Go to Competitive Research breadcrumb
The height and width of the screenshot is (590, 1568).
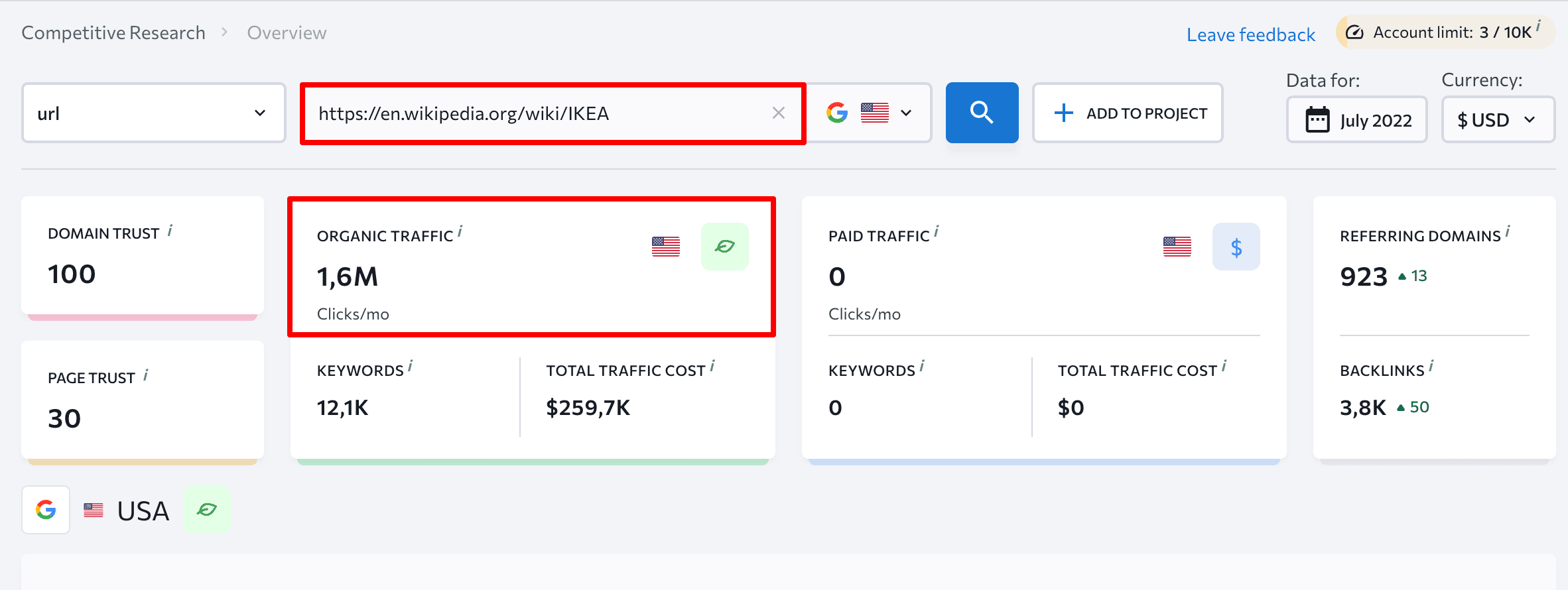(x=113, y=32)
